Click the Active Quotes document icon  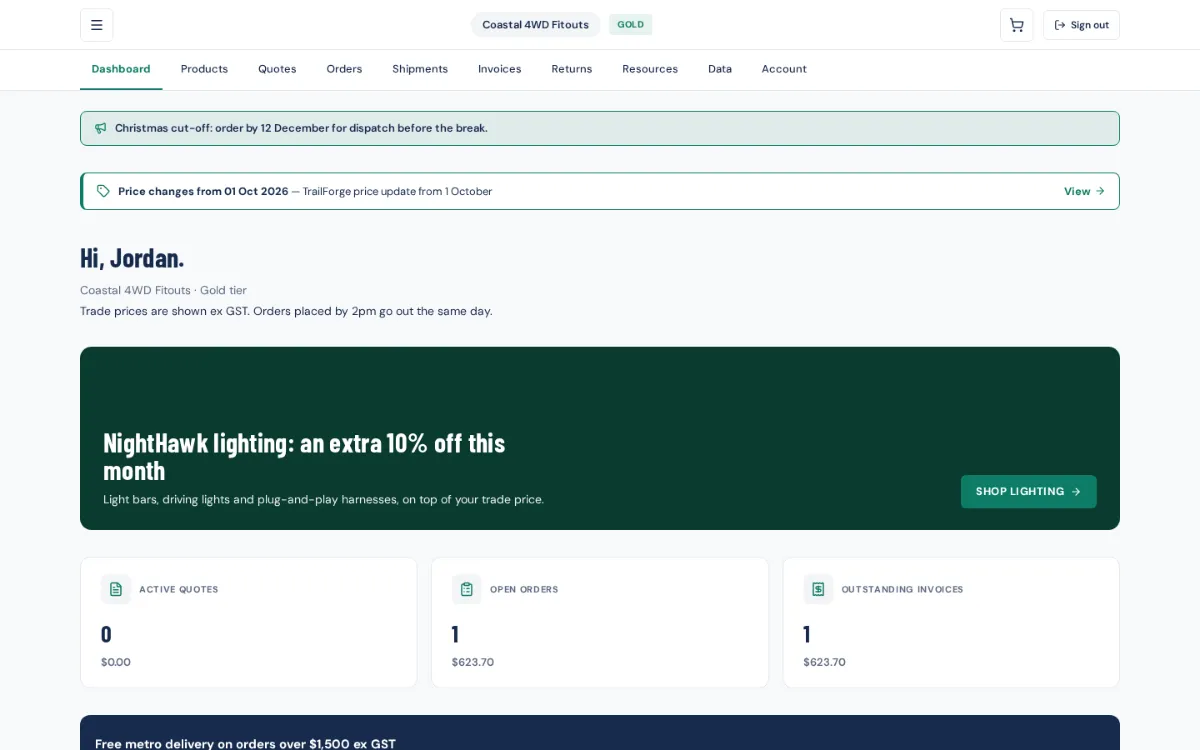click(x=116, y=589)
